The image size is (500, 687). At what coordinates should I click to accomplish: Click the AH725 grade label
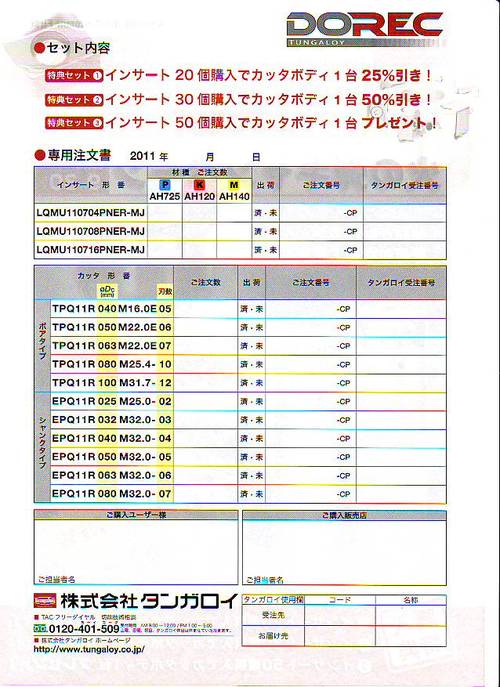[x=165, y=197]
